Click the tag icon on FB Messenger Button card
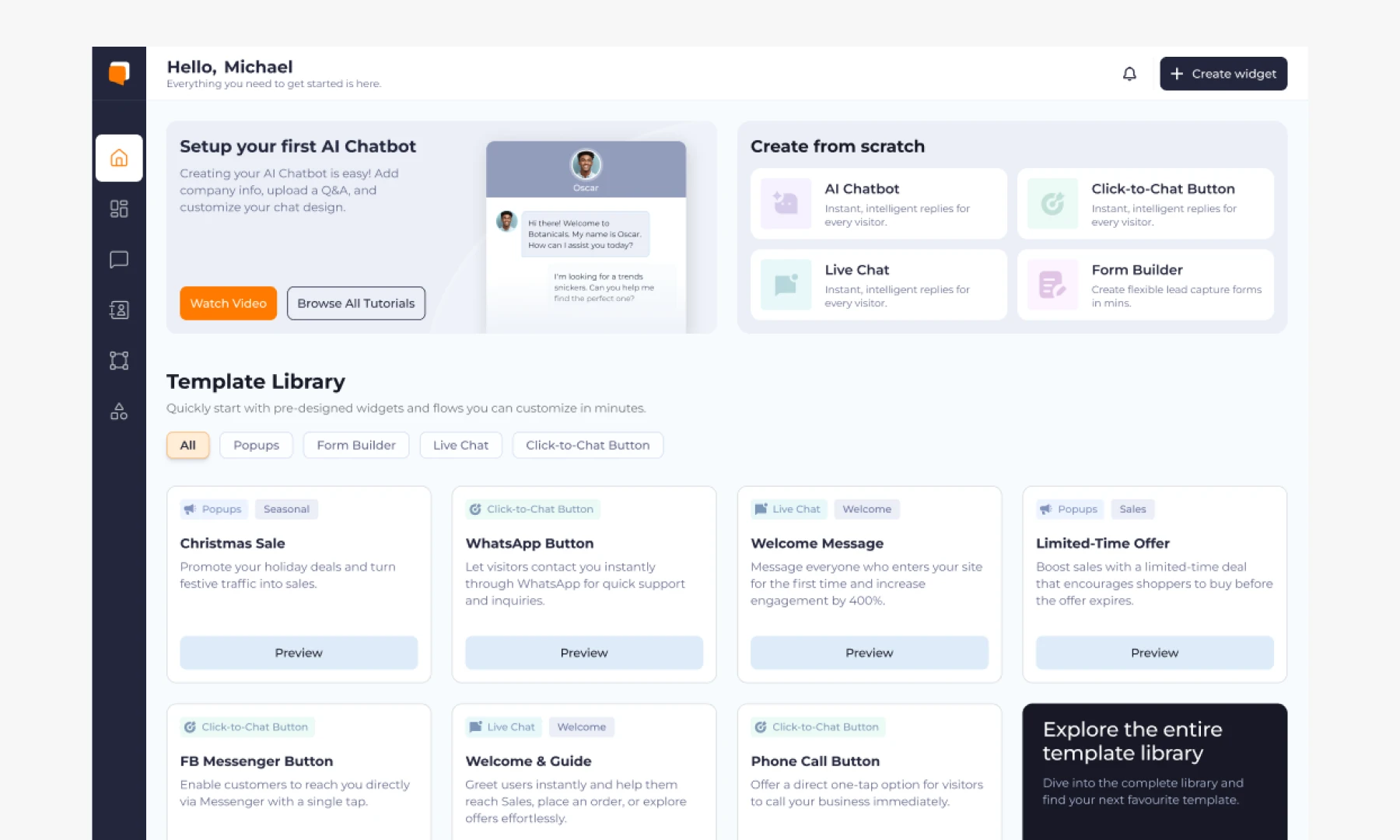The width and height of the screenshot is (1400, 840). click(x=190, y=727)
